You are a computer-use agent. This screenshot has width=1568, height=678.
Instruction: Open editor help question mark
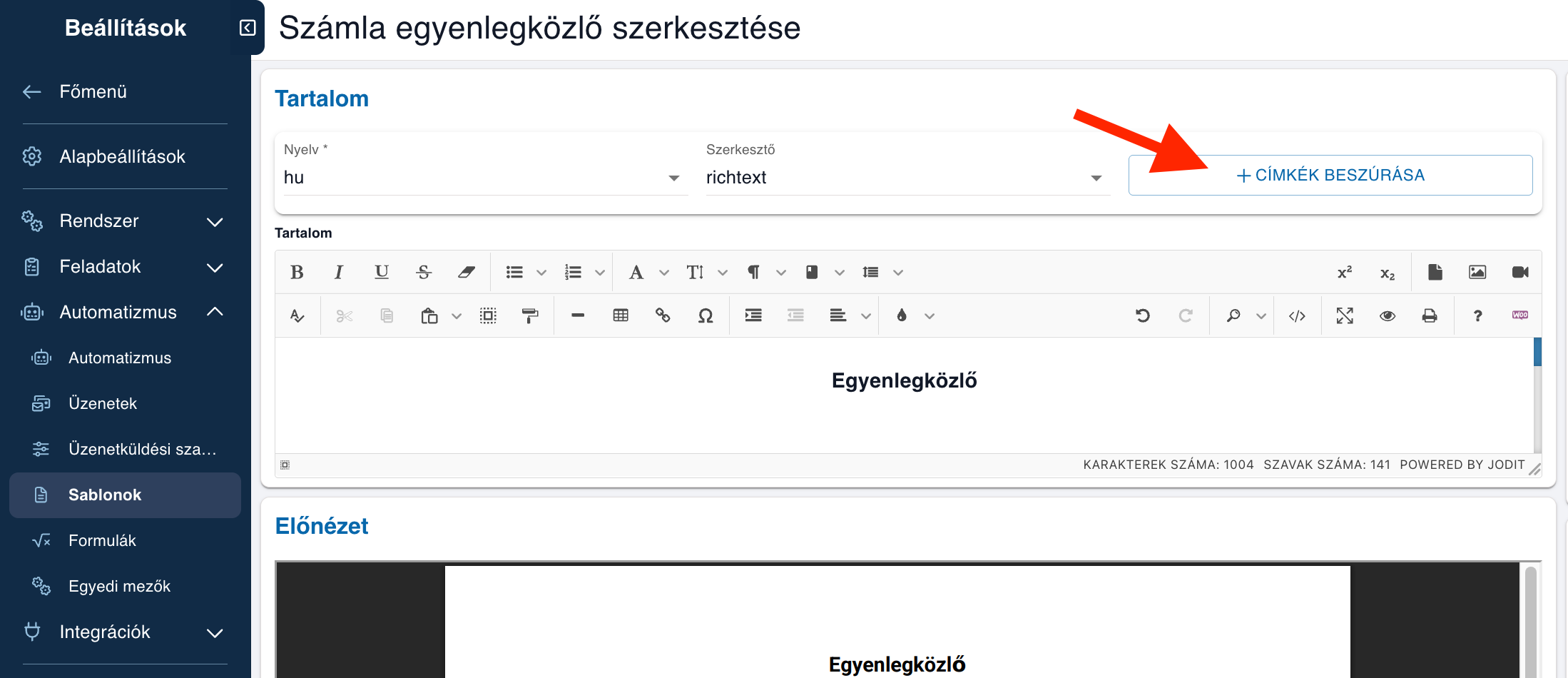[x=1477, y=315]
